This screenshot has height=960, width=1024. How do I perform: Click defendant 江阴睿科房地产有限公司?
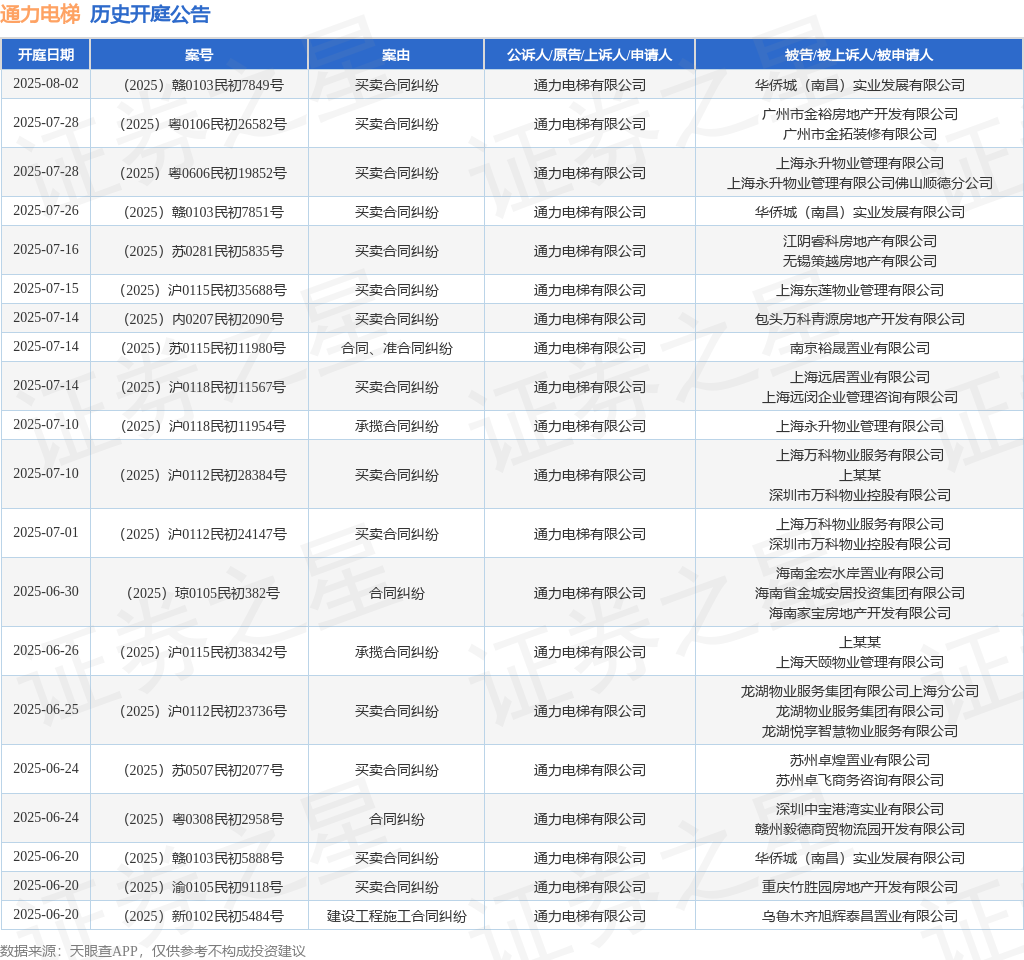(860, 242)
